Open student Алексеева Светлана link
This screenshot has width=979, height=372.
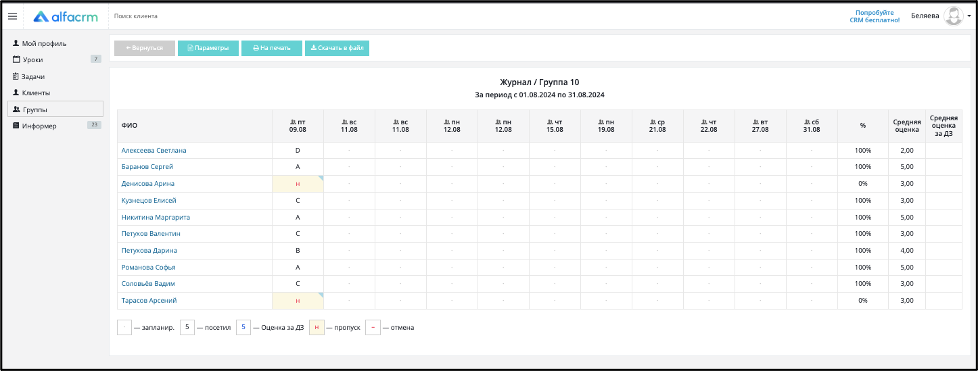click(x=154, y=150)
